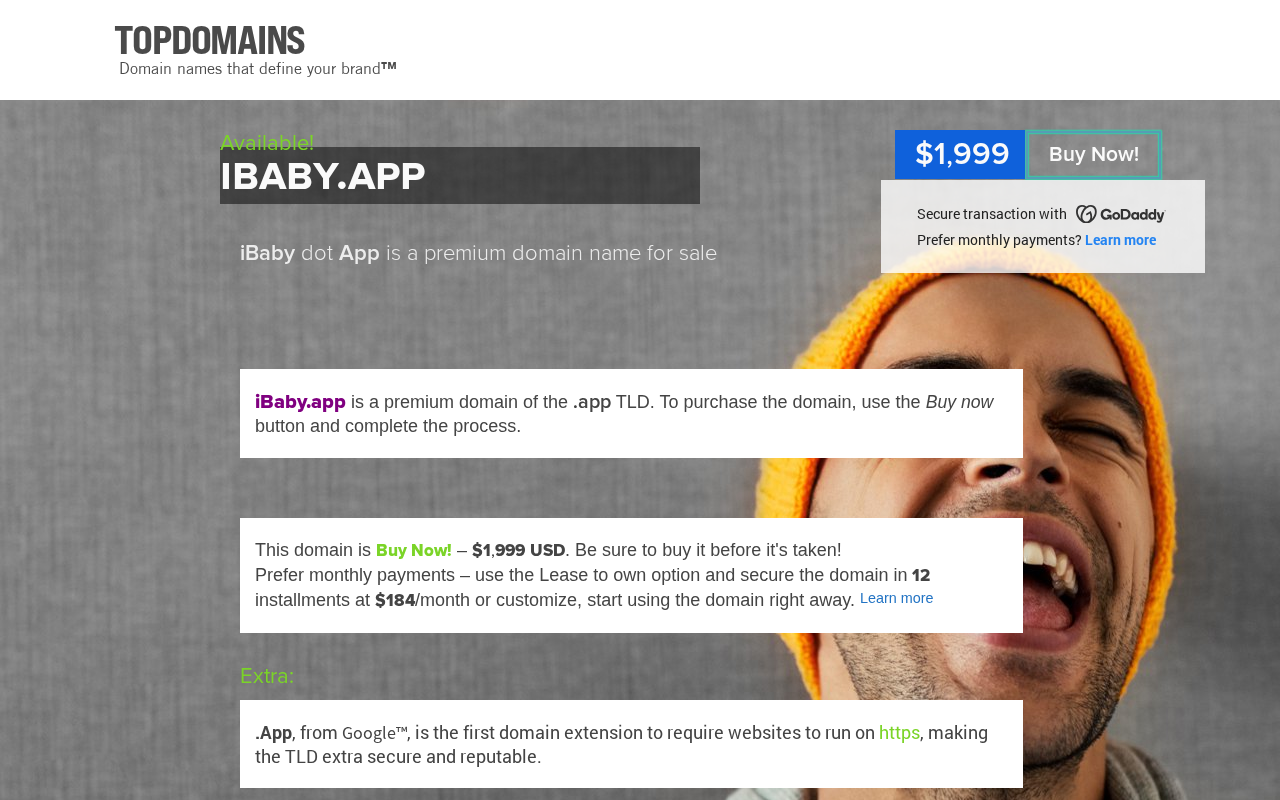
Task: Follow the green https link
Action: [x=899, y=733]
